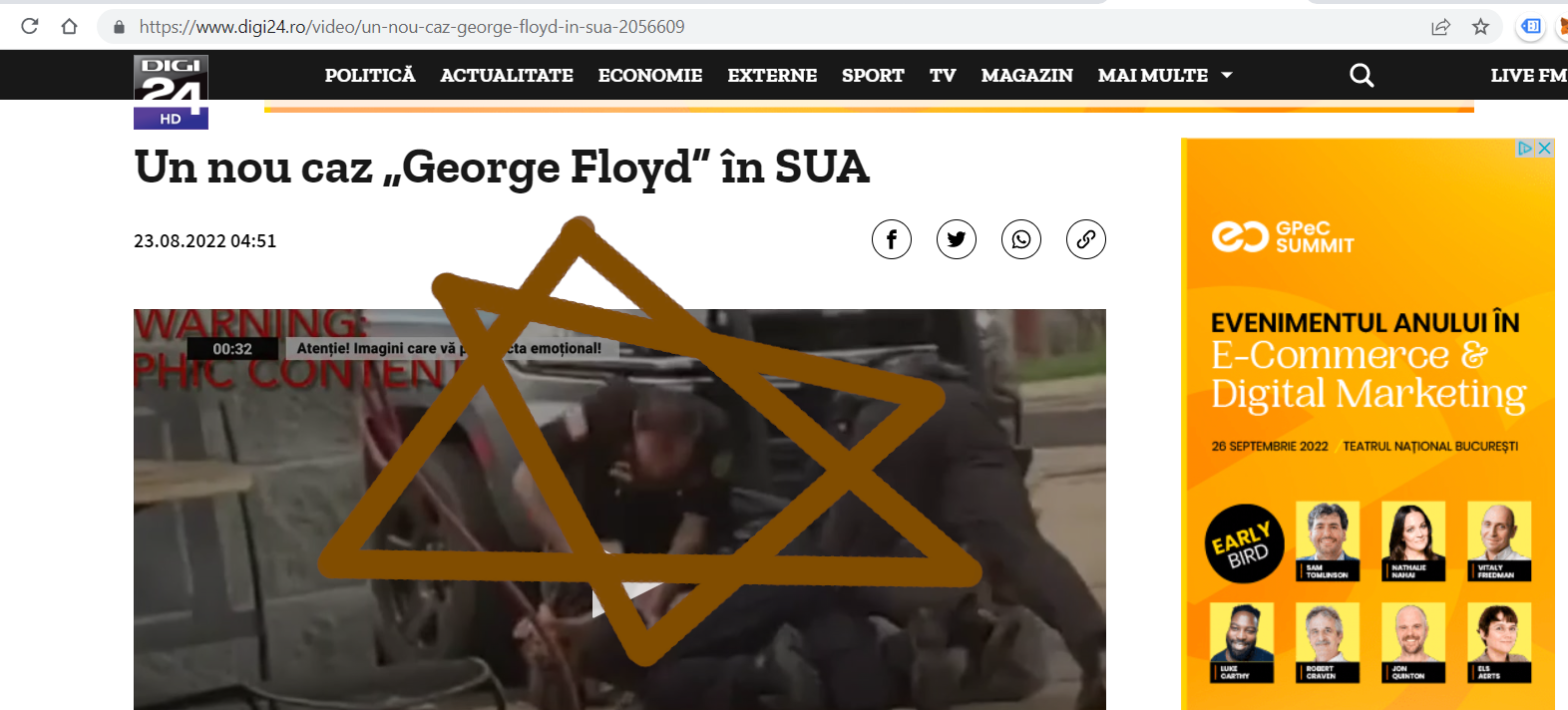Open the POLITICĂ section

(x=370, y=75)
